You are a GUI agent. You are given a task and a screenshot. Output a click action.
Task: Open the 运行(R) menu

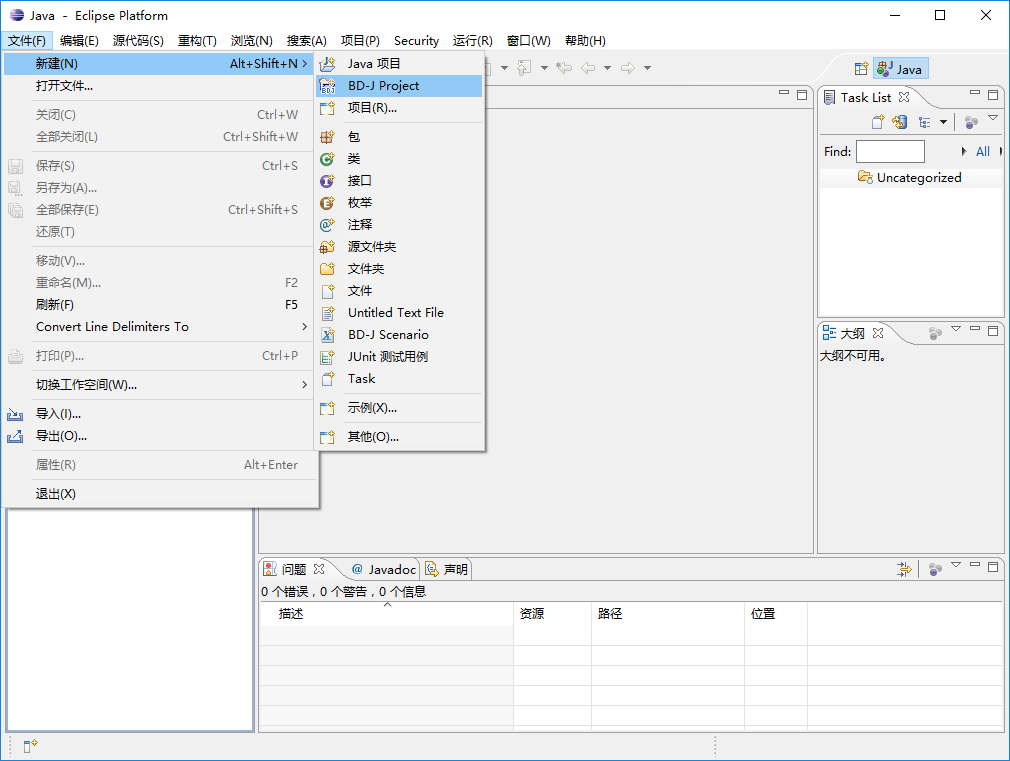[472, 41]
